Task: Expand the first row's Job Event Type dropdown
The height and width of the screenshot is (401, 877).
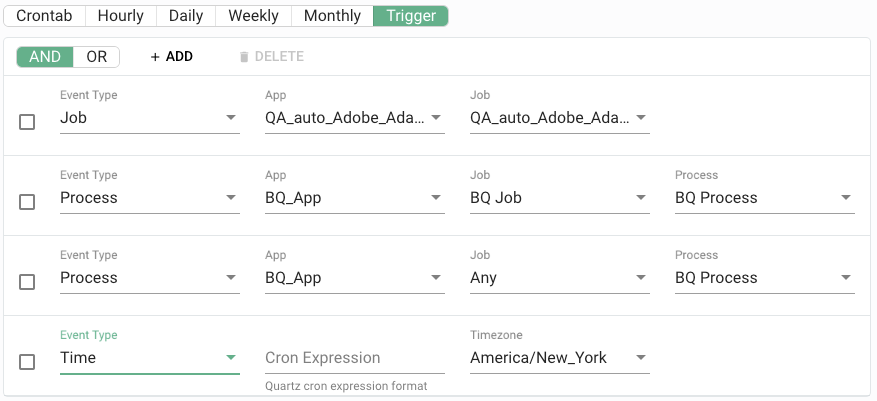Action: click(x=149, y=118)
